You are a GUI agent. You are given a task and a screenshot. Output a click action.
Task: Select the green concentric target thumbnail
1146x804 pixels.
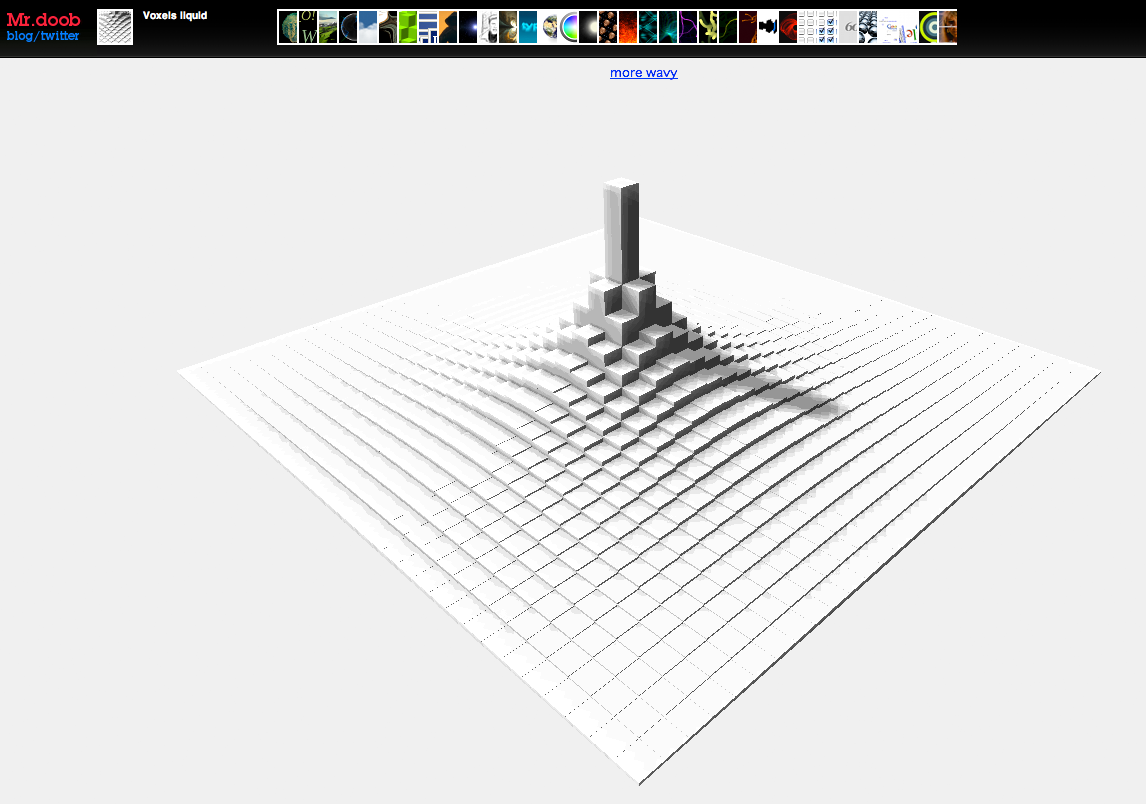point(928,27)
